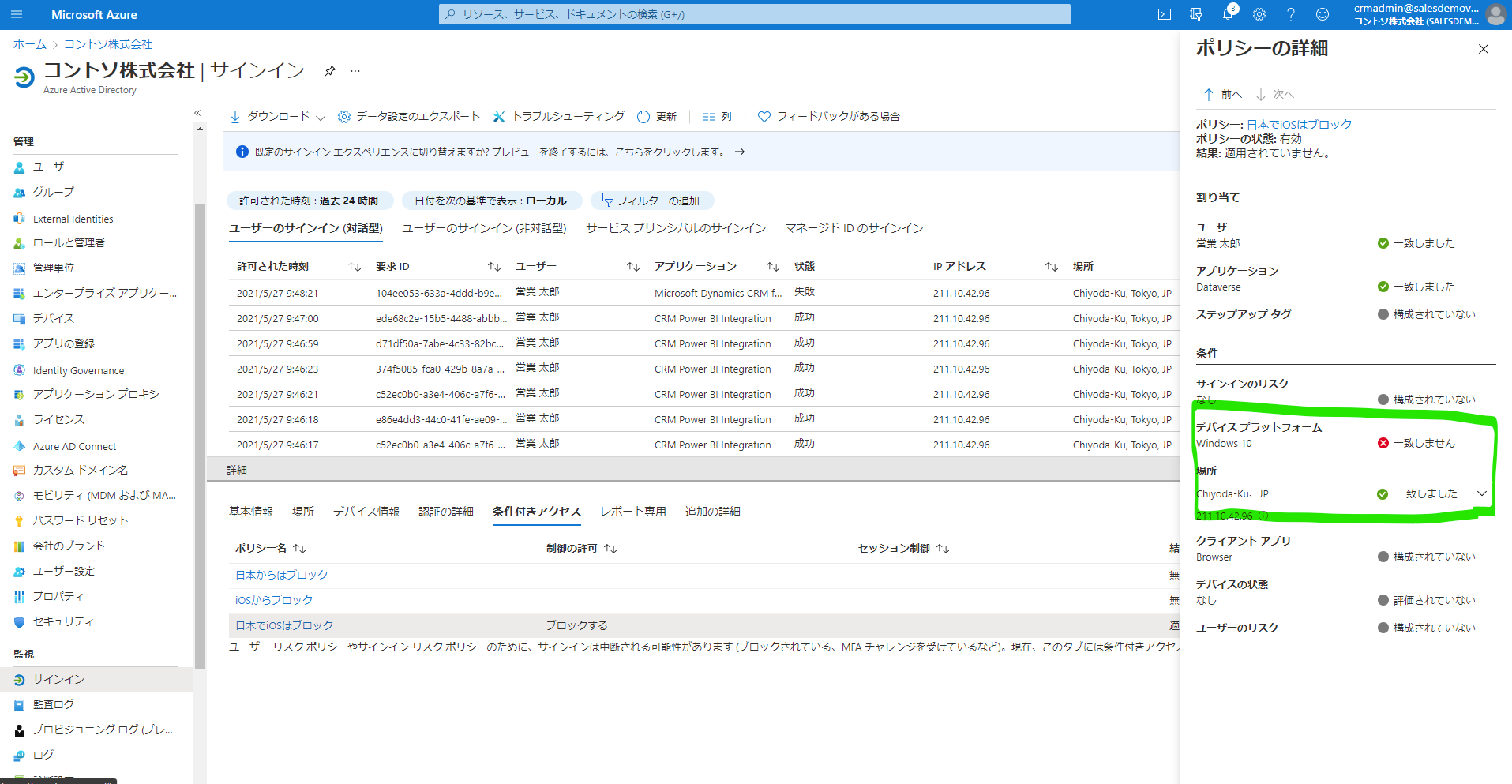Open Troubleshooting from the toolbar
Screen dimensions: 1512x784
(x=558, y=117)
